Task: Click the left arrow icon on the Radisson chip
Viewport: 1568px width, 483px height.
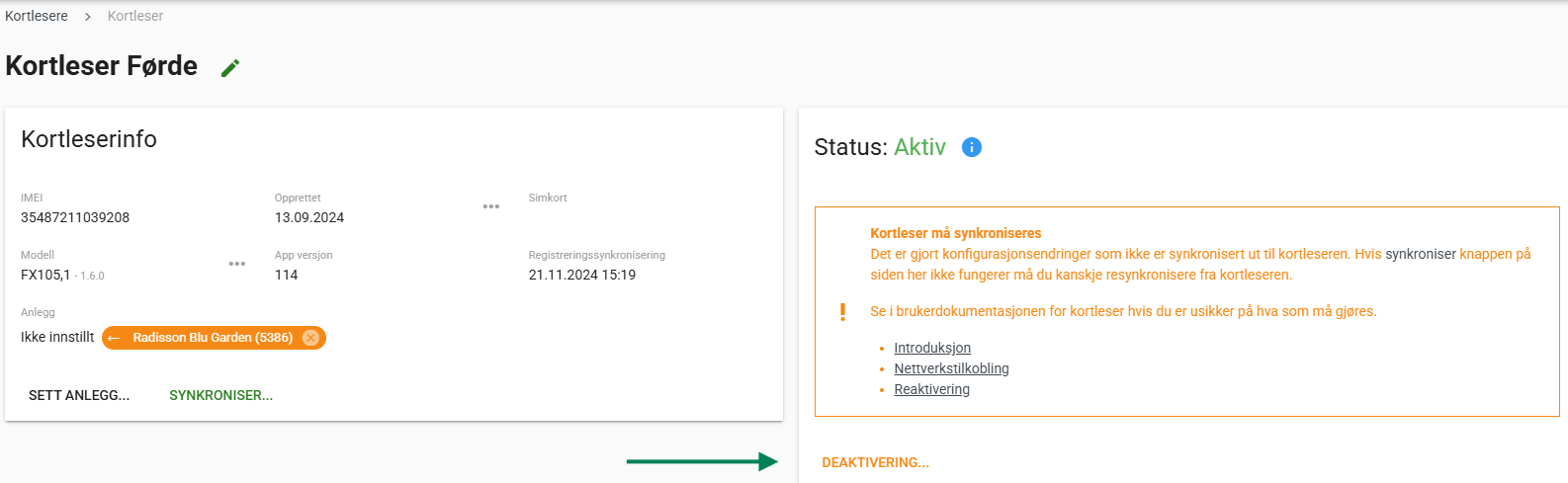Action: tap(114, 338)
